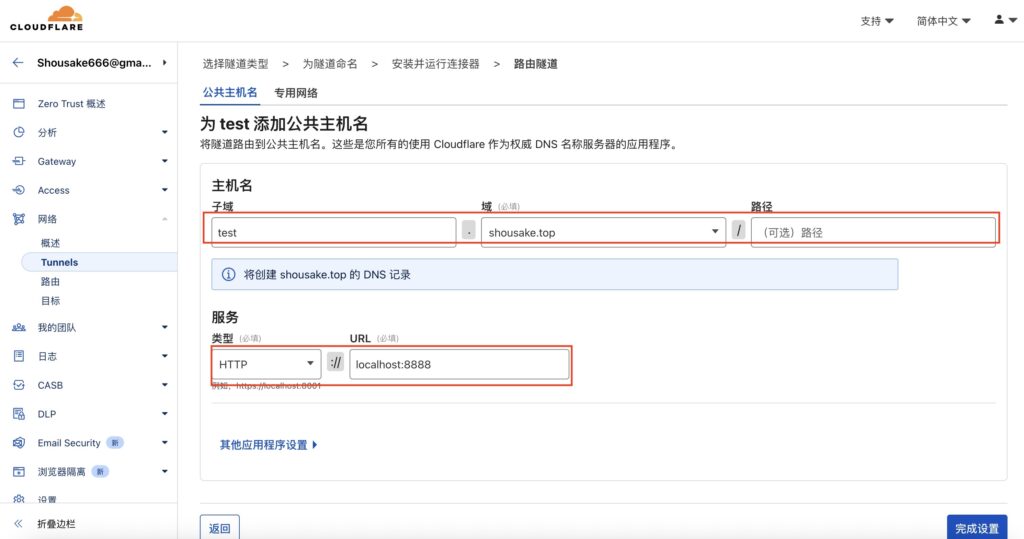Expand the CASB sidebar section

coord(165,385)
